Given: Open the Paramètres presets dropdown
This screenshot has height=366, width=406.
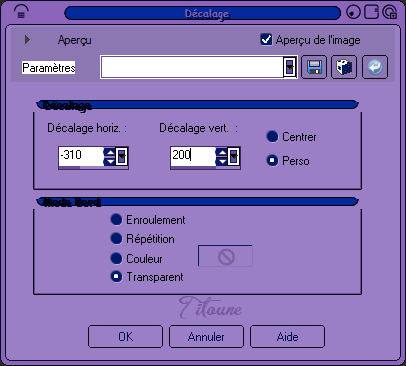Looking at the screenshot, I should tap(290, 67).
